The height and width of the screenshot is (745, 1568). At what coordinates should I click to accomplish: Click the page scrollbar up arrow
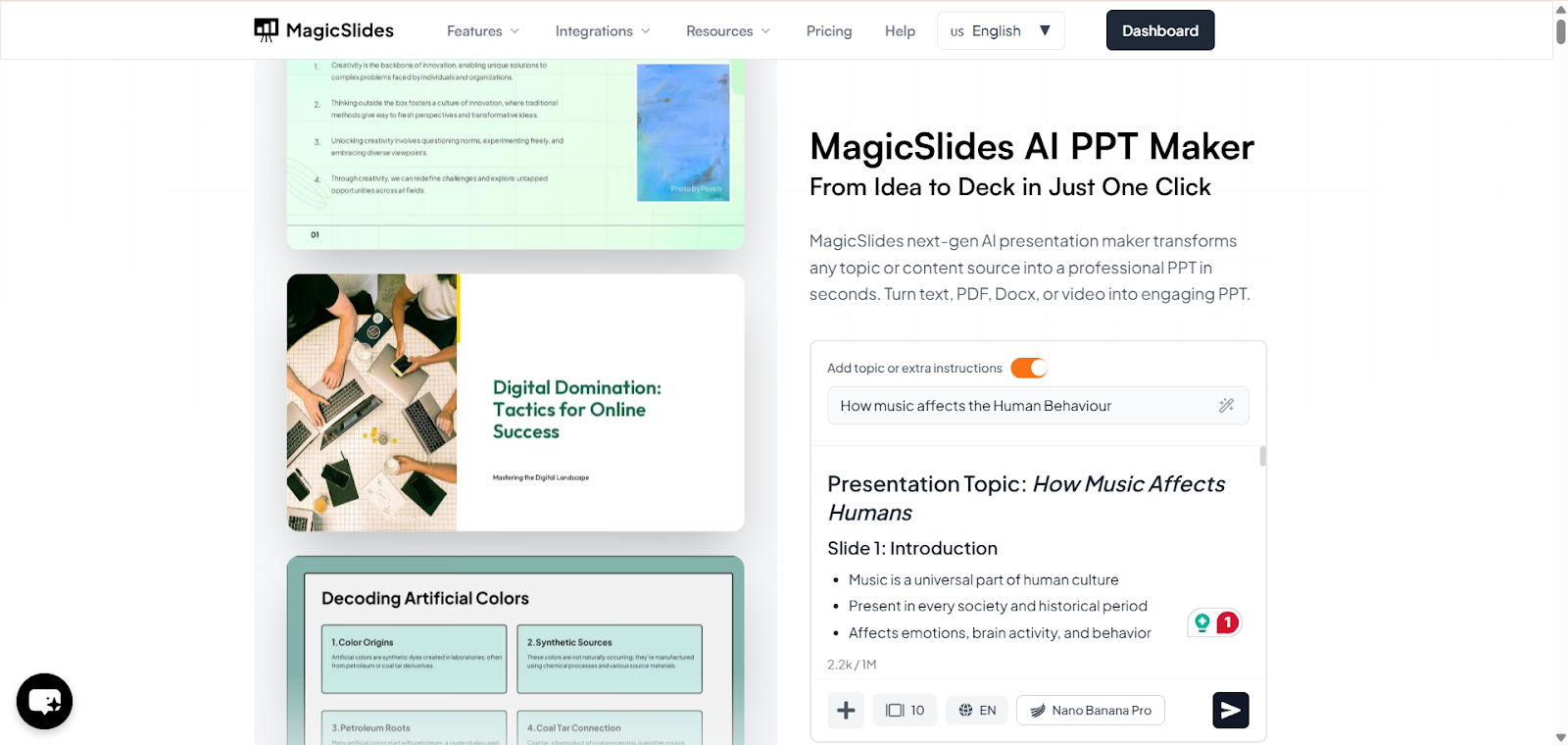[1560, 9]
